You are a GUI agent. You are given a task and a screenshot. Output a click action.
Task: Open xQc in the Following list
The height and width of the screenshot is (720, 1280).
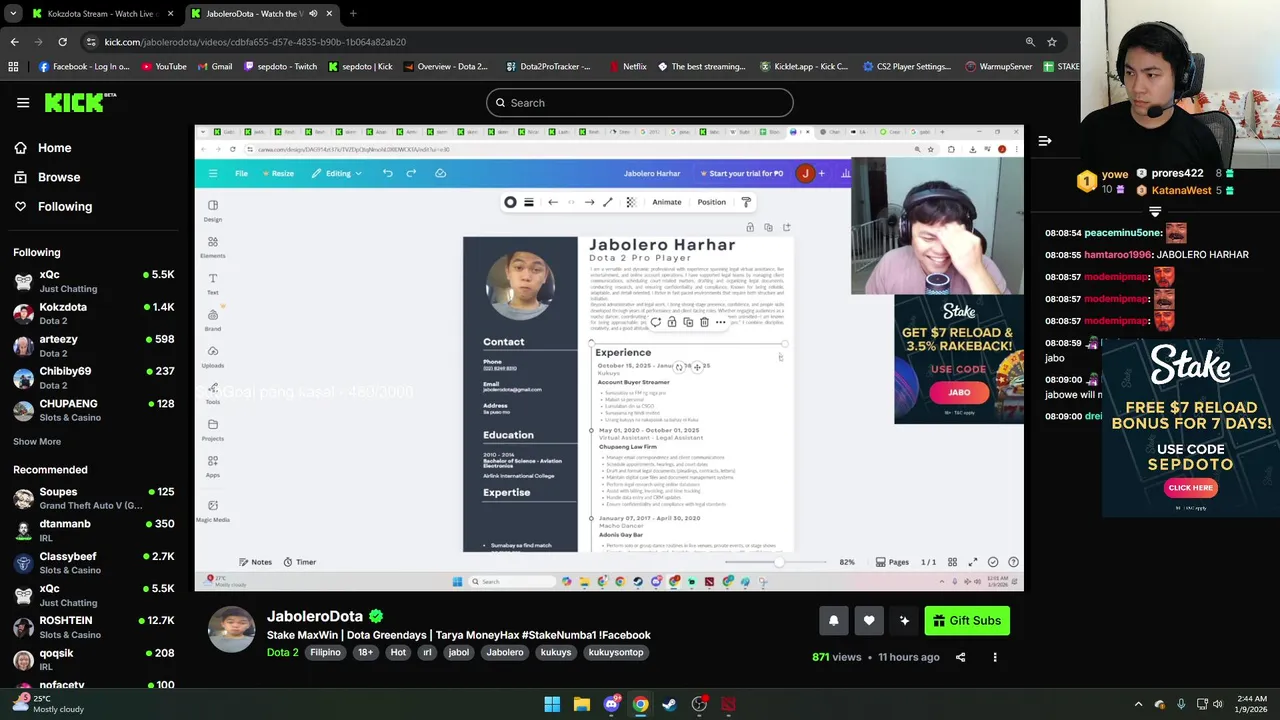[x=93, y=281]
